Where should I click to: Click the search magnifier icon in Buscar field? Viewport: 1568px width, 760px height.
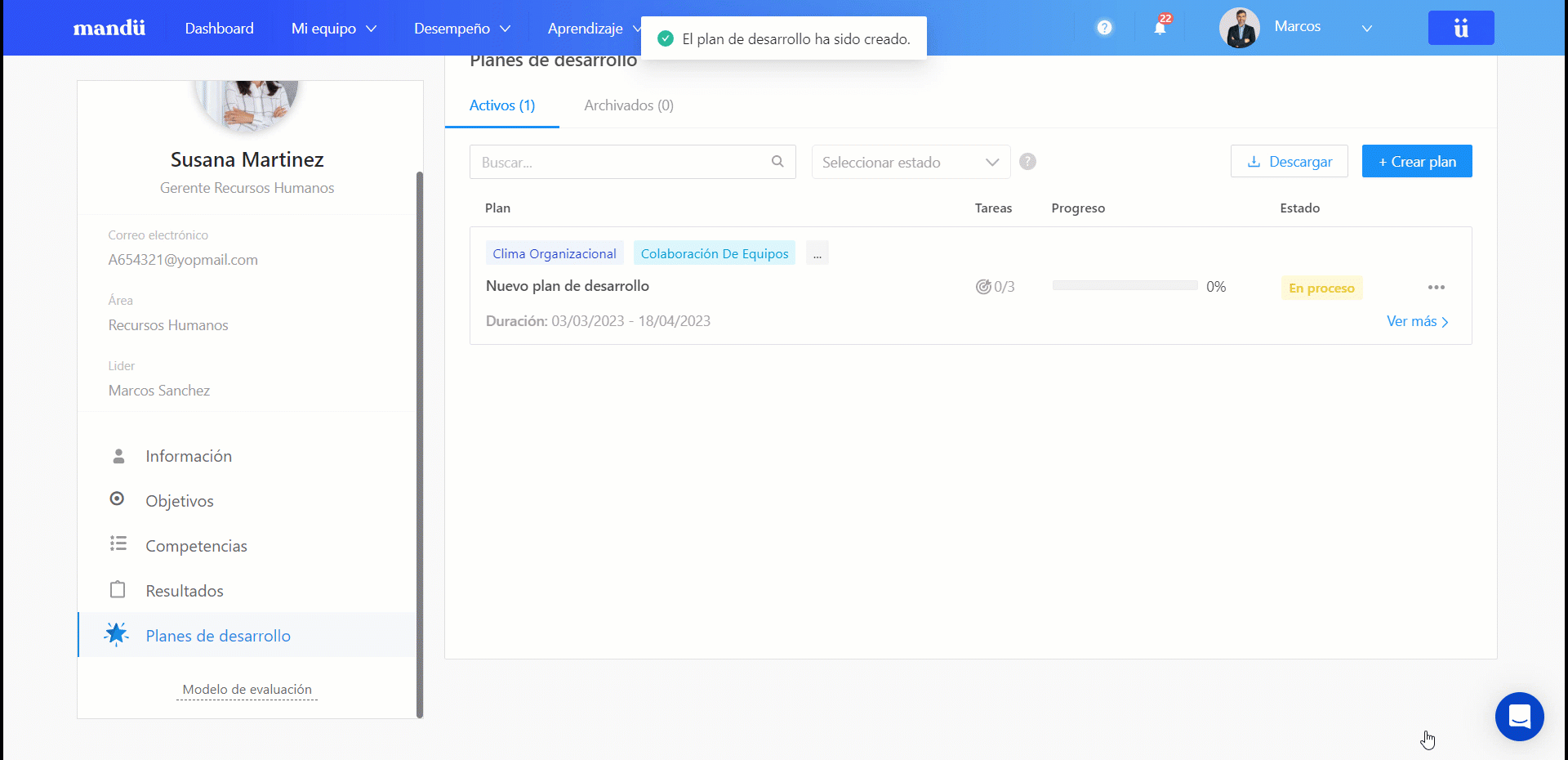coord(777,162)
